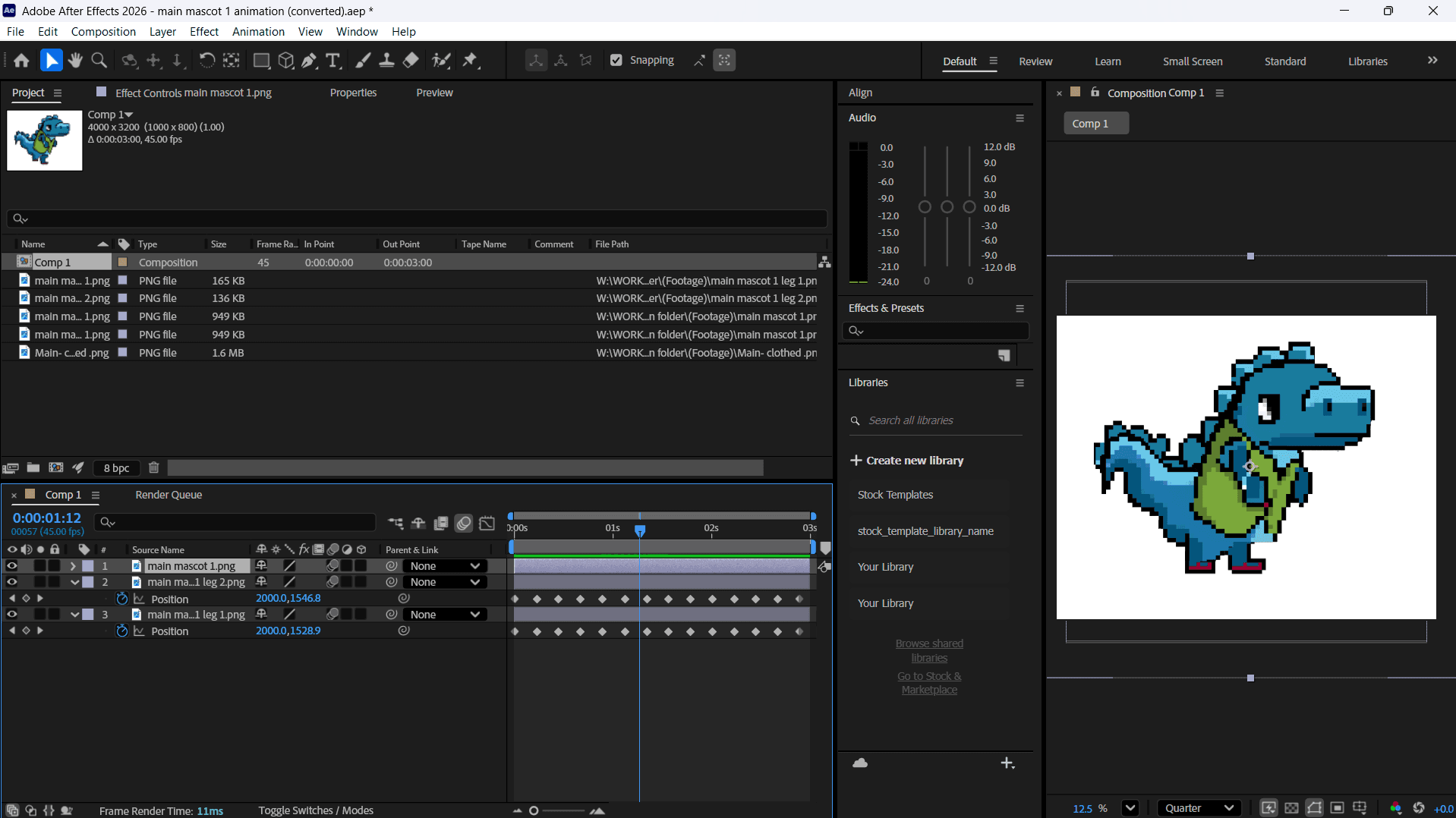Open Go to Stock & Marketplace link
This screenshot has height=818, width=1456.
coord(929,683)
